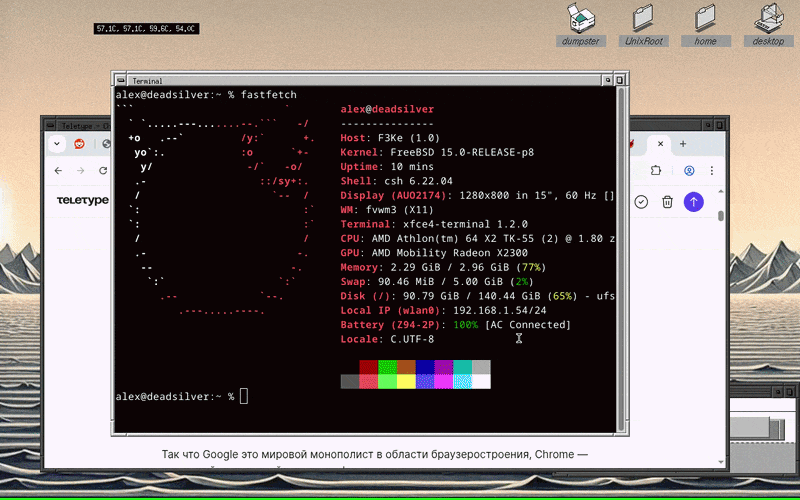Click the red 'alex@deadsilver' heading
Screen dimensions: 800x500
click(x=387, y=109)
